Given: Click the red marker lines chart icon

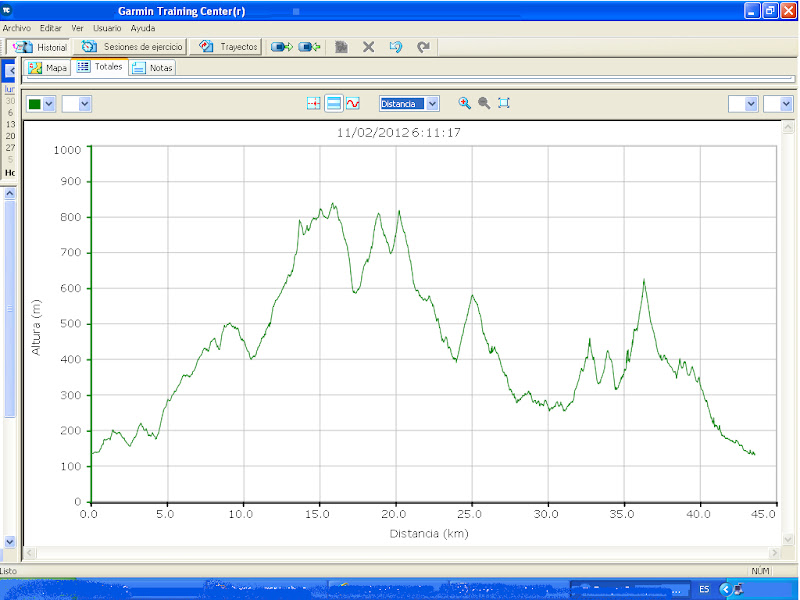Looking at the screenshot, I should [x=313, y=104].
